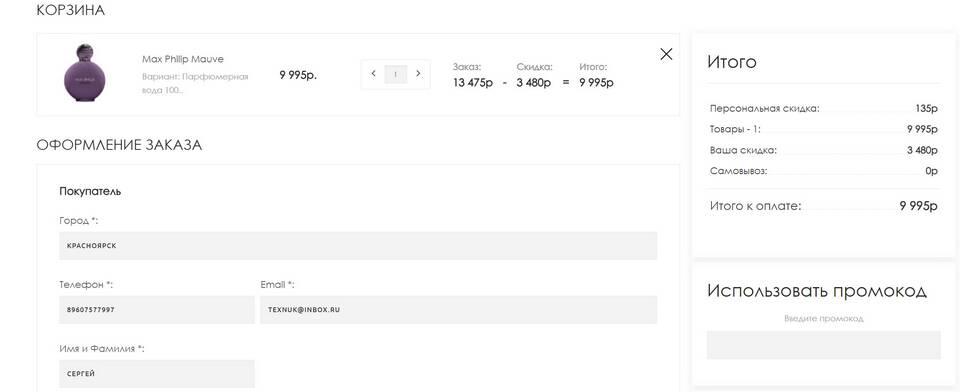
Task: Edit the email field texnuk@inbox.ru
Action: click(459, 310)
